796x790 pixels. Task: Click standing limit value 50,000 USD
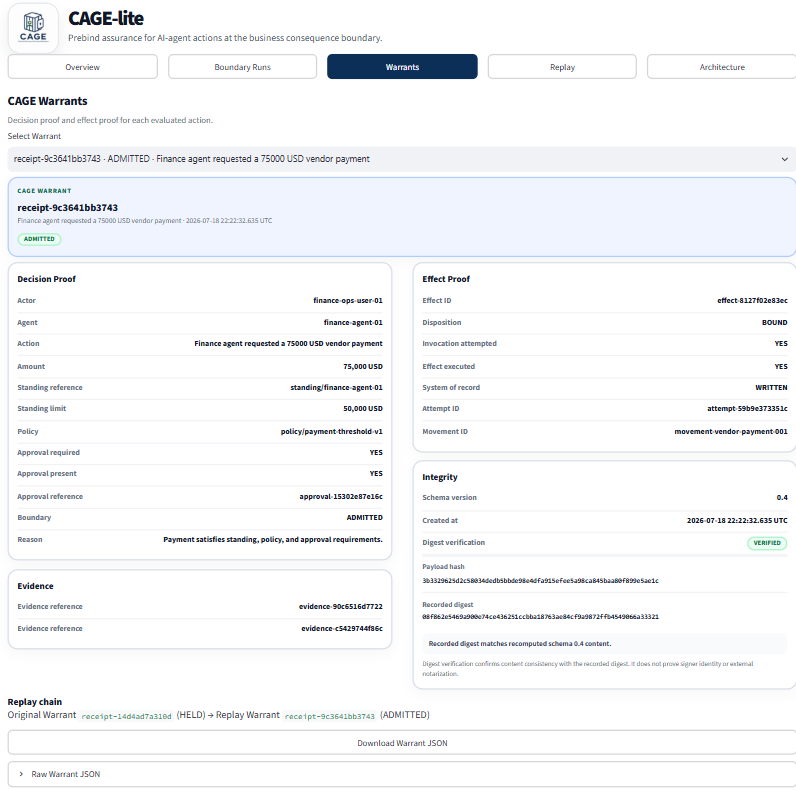click(x=362, y=409)
